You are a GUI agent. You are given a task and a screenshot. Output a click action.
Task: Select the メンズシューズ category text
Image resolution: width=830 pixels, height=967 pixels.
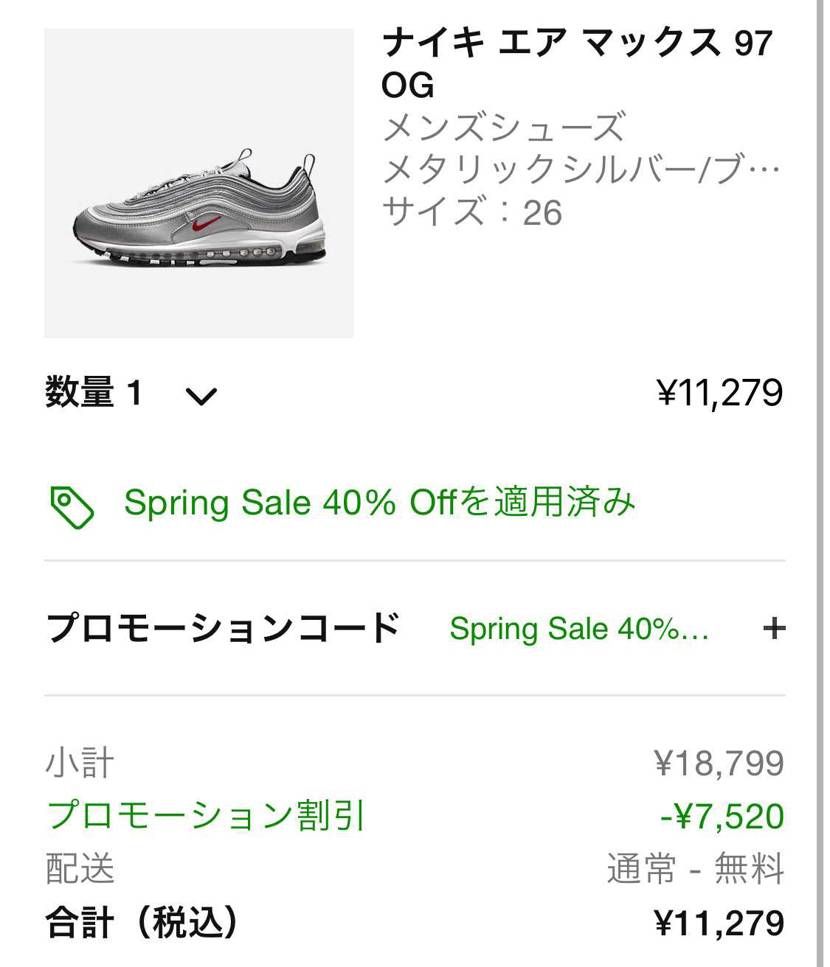pos(504,126)
